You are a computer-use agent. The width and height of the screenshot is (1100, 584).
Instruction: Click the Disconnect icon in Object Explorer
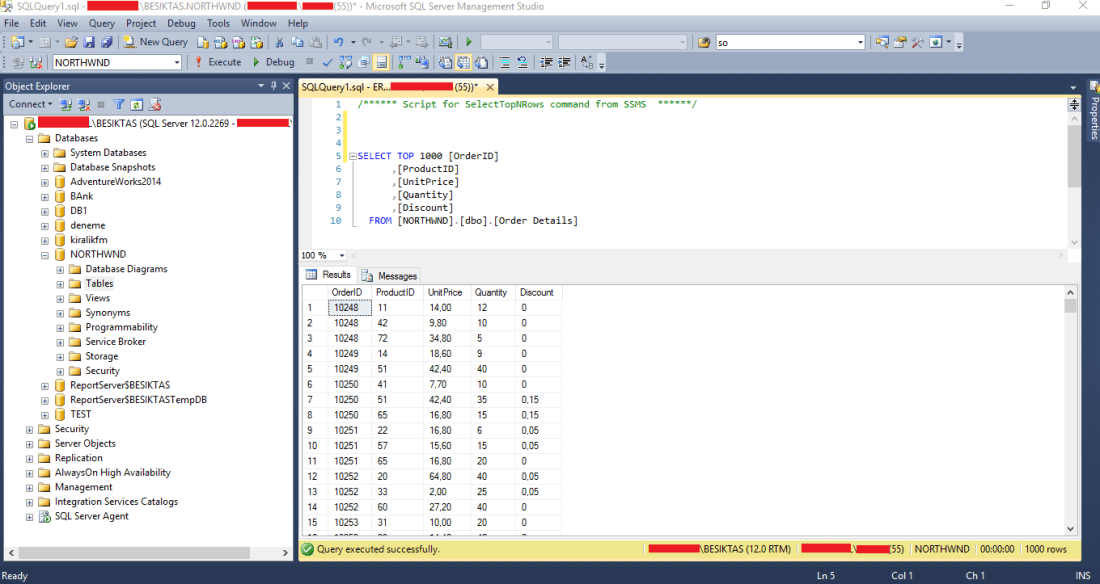[84, 104]
